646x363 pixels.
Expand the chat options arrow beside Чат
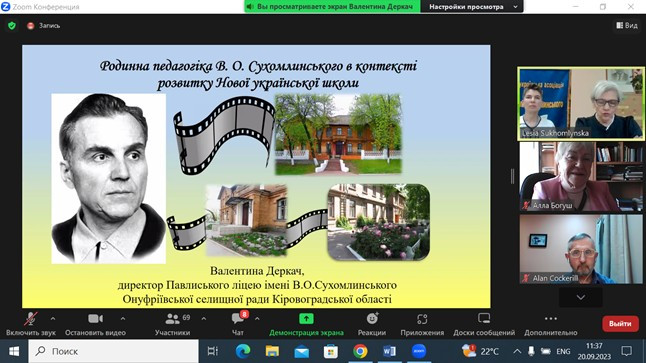(x=257, y=319)
